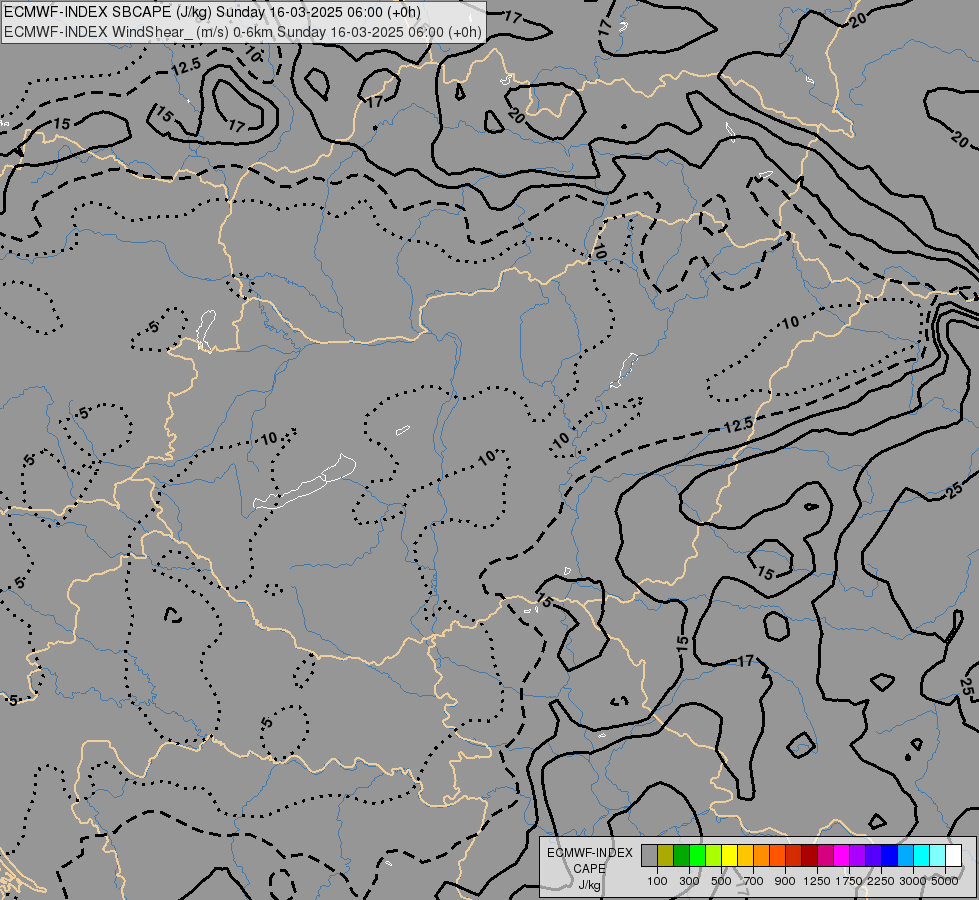Pick the lime yellow-green legend swatch
The height and width of the screenshot is (900, 979).
coord(713,855)
